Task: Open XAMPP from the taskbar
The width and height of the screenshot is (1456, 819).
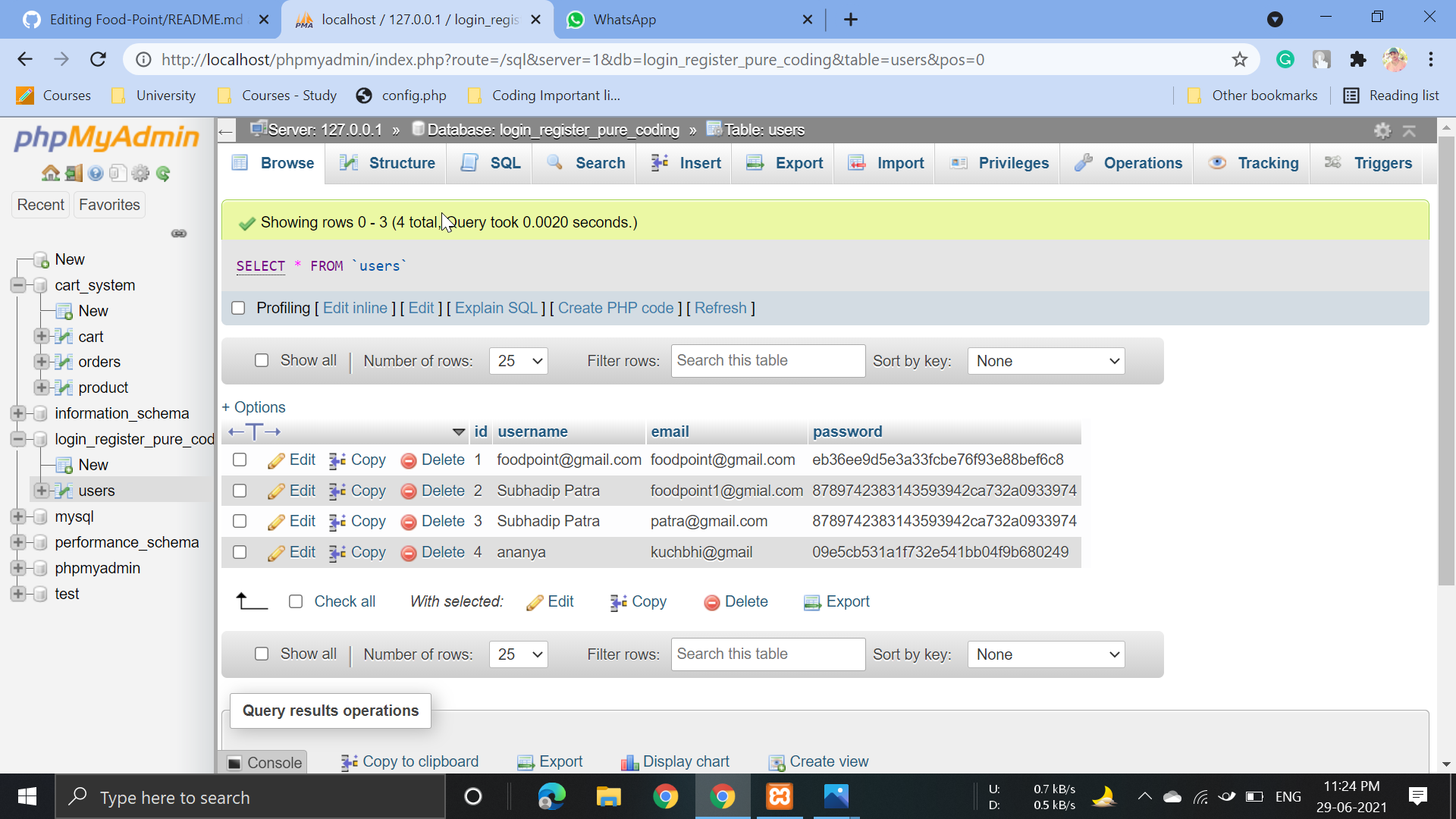Action: pyautogui.click(x=780, y=796)
